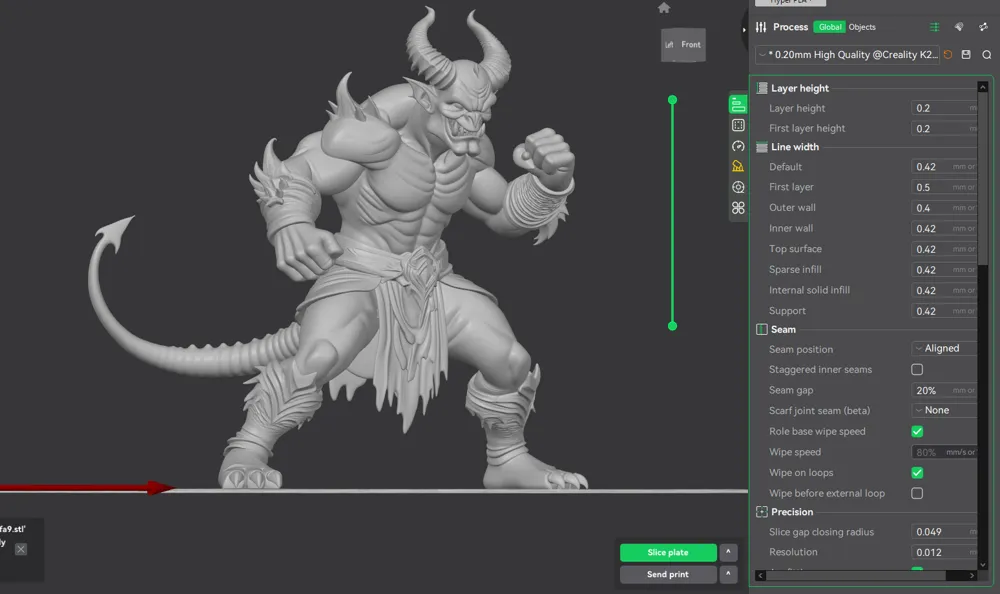Edit the Top surface line width field
This screenshot has width=1000, height=594.
pos(944,249)
